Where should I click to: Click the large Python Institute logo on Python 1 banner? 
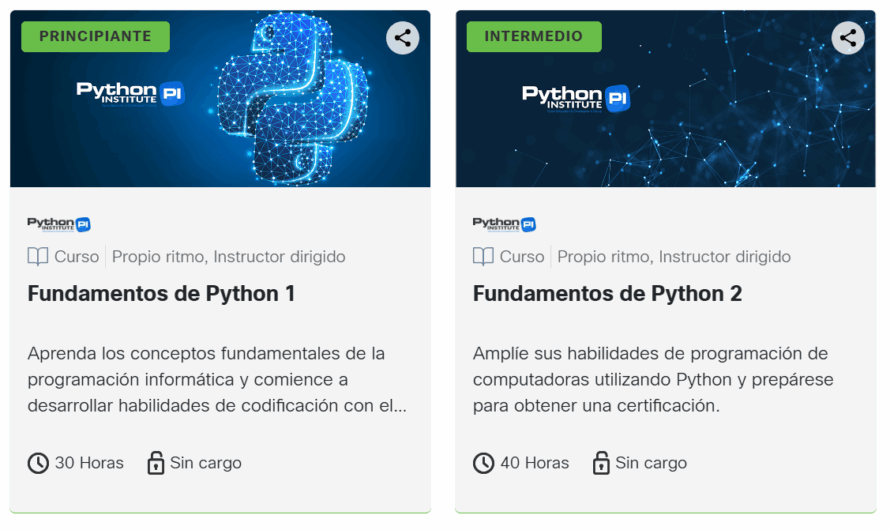point(131,94)
